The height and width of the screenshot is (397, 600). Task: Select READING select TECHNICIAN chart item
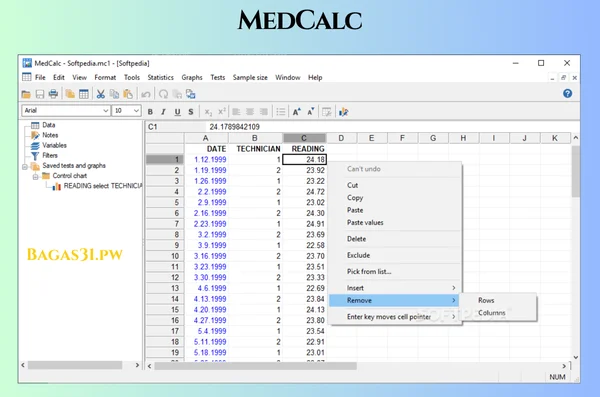pyautogui.click(x=103, y=186)
